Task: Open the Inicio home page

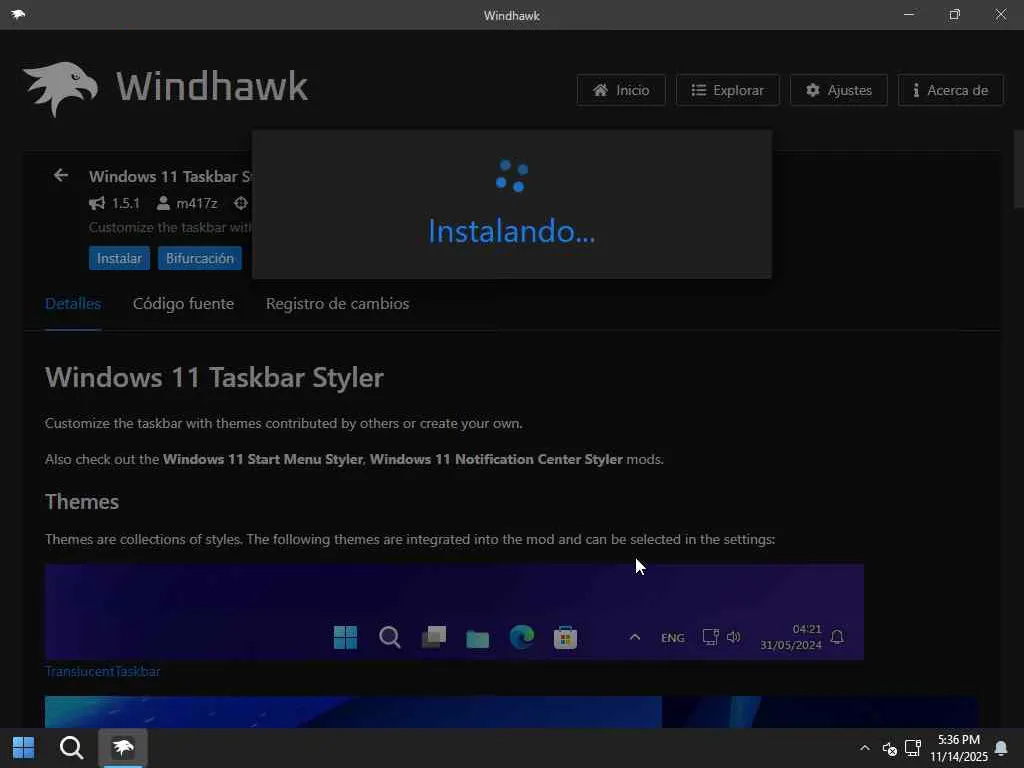Action: pos(621,90)
